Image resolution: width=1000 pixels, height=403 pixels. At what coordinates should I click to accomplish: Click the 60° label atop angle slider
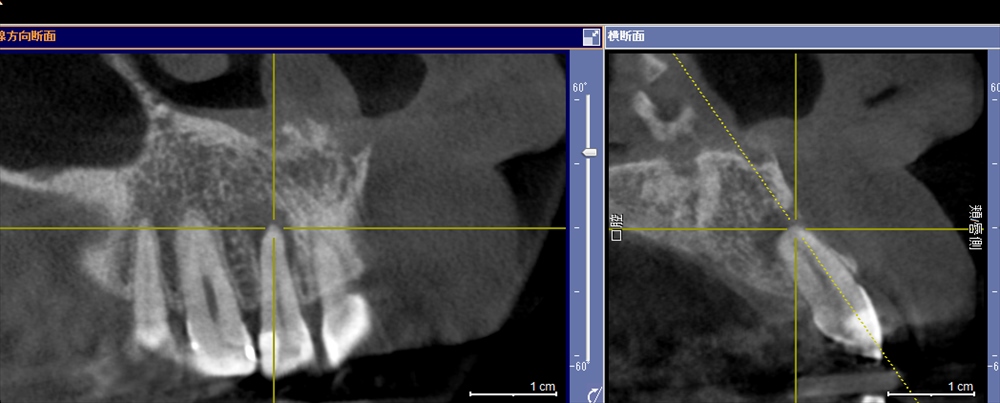point(579,88)
